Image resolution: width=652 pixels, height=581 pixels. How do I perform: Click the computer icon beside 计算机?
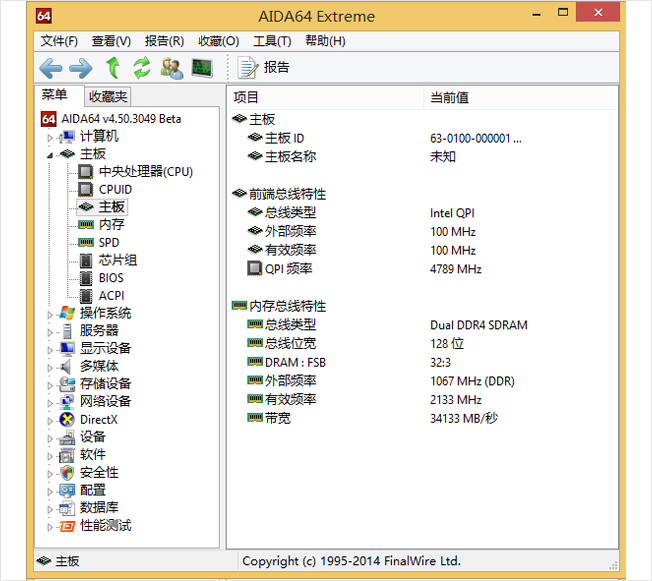[67, 136]
